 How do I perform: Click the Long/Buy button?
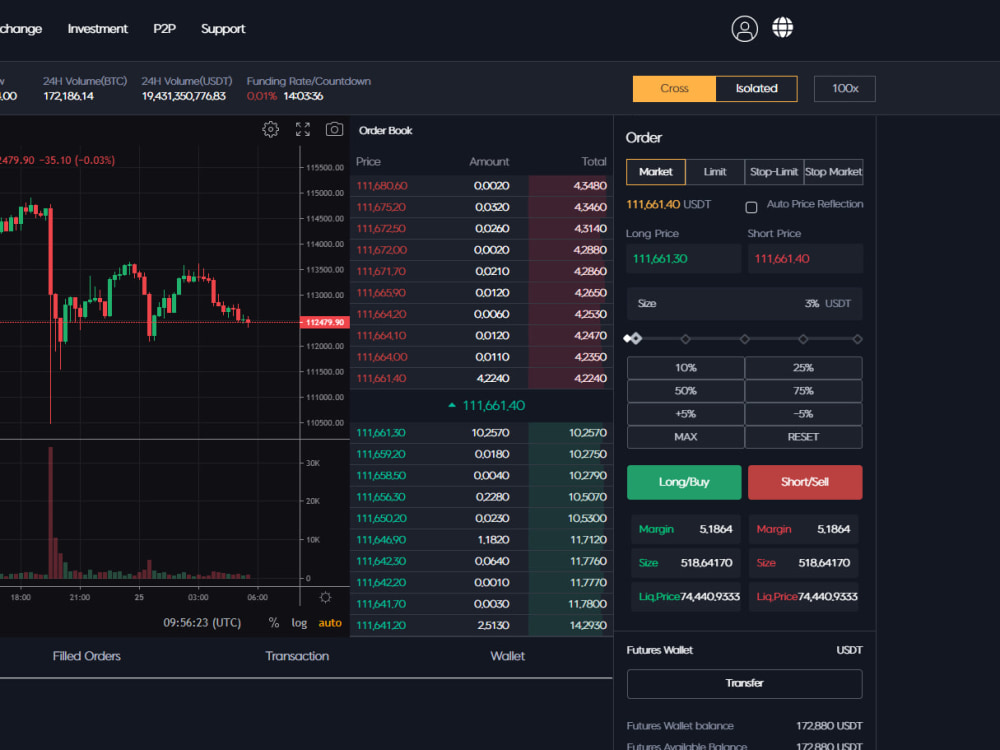coord(684,482)
